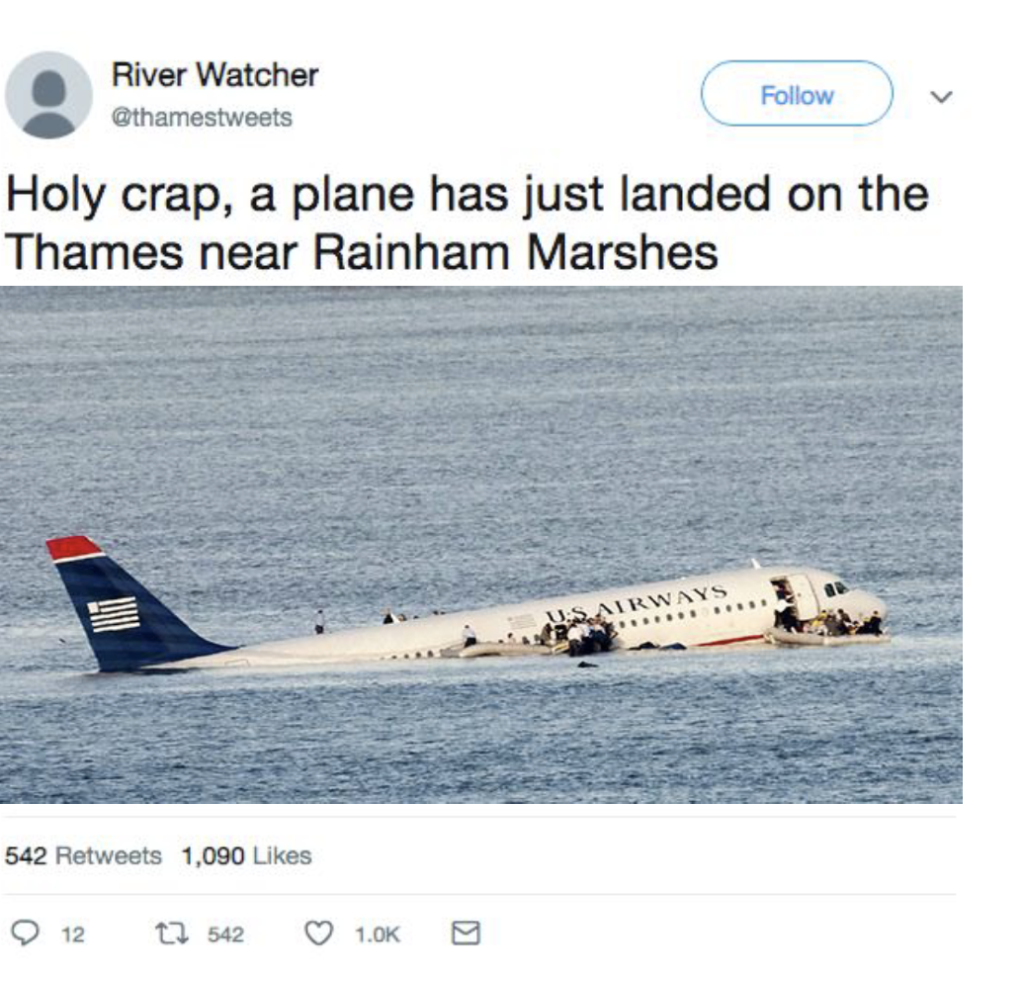Click the tweet text about the Thames
1024x981 pixels.
click(467, 223)
